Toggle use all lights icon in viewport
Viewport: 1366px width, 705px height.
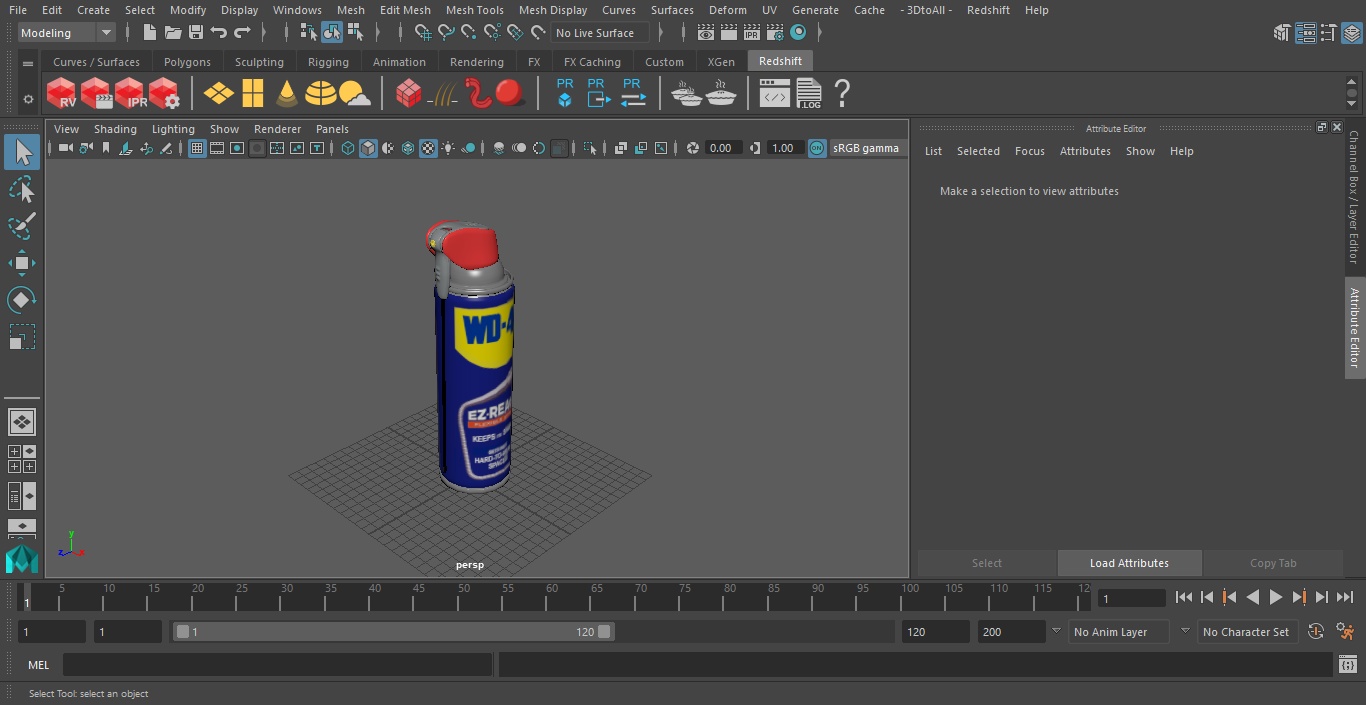(448, 148)
